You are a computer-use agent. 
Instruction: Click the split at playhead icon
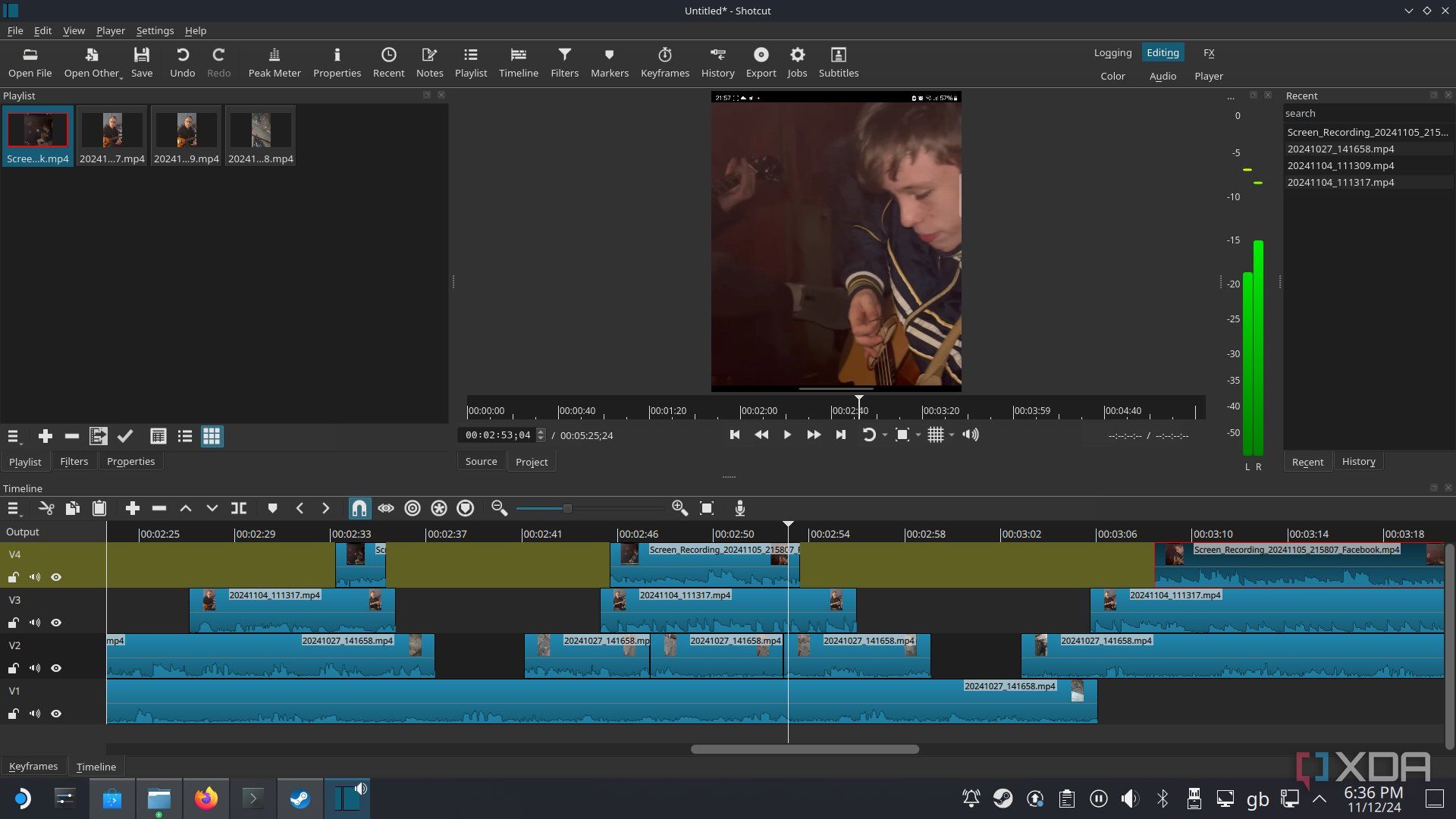(x=239, y=509)
